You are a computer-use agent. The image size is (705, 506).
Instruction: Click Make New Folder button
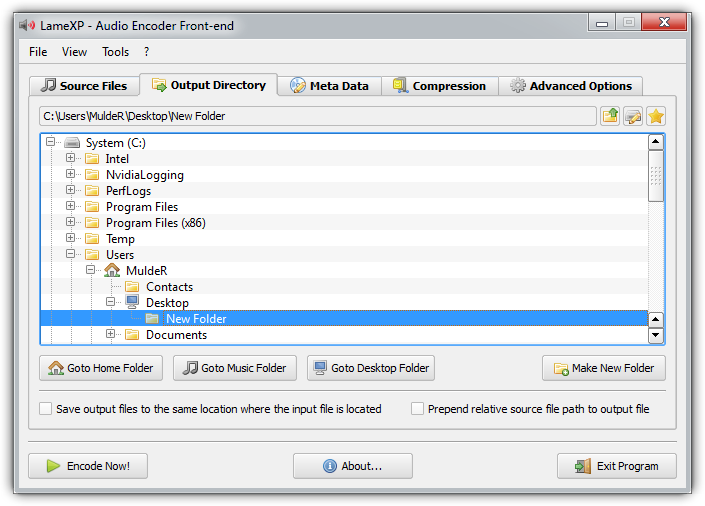[604, 368]
